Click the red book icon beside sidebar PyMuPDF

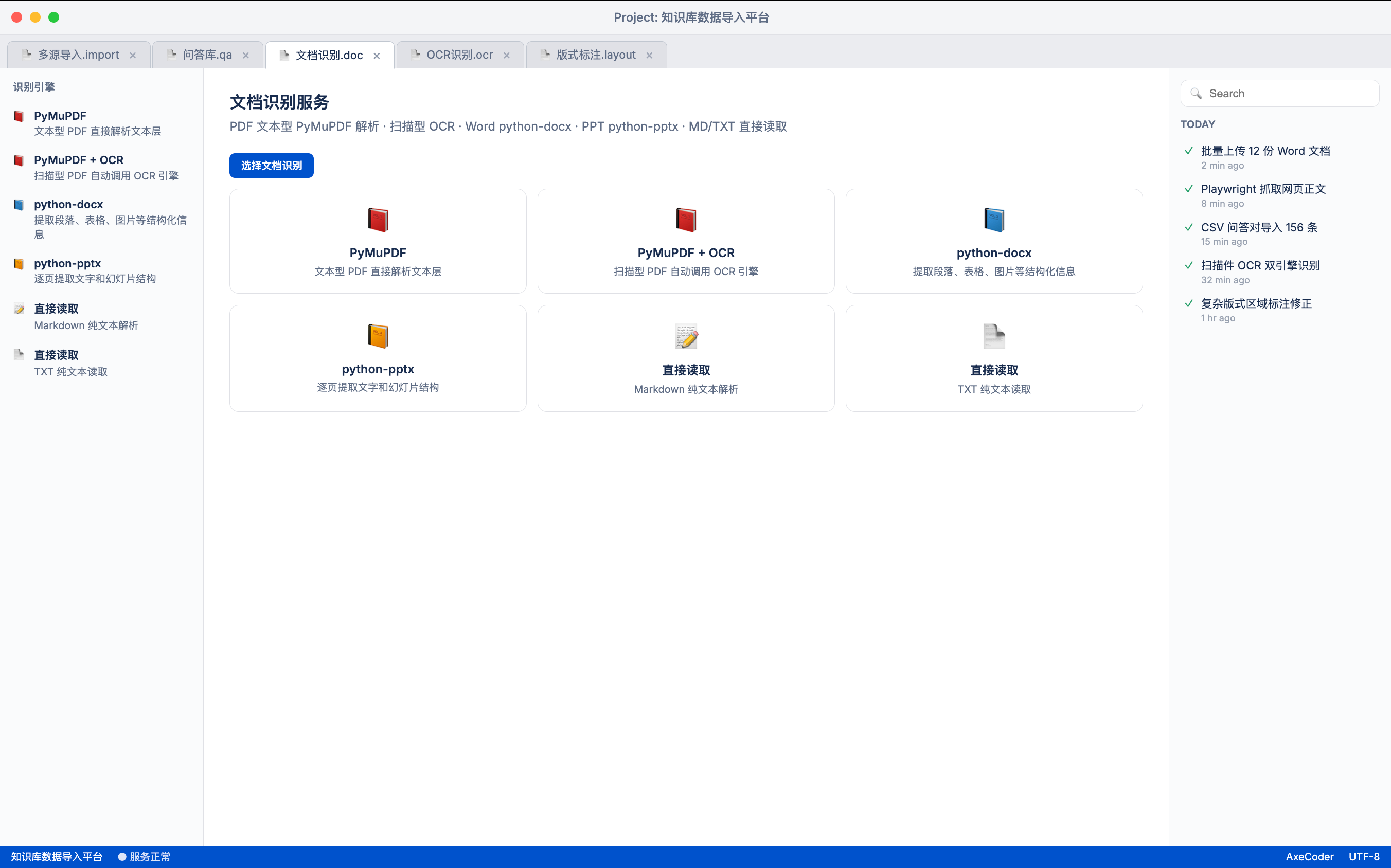coord(19,116)
